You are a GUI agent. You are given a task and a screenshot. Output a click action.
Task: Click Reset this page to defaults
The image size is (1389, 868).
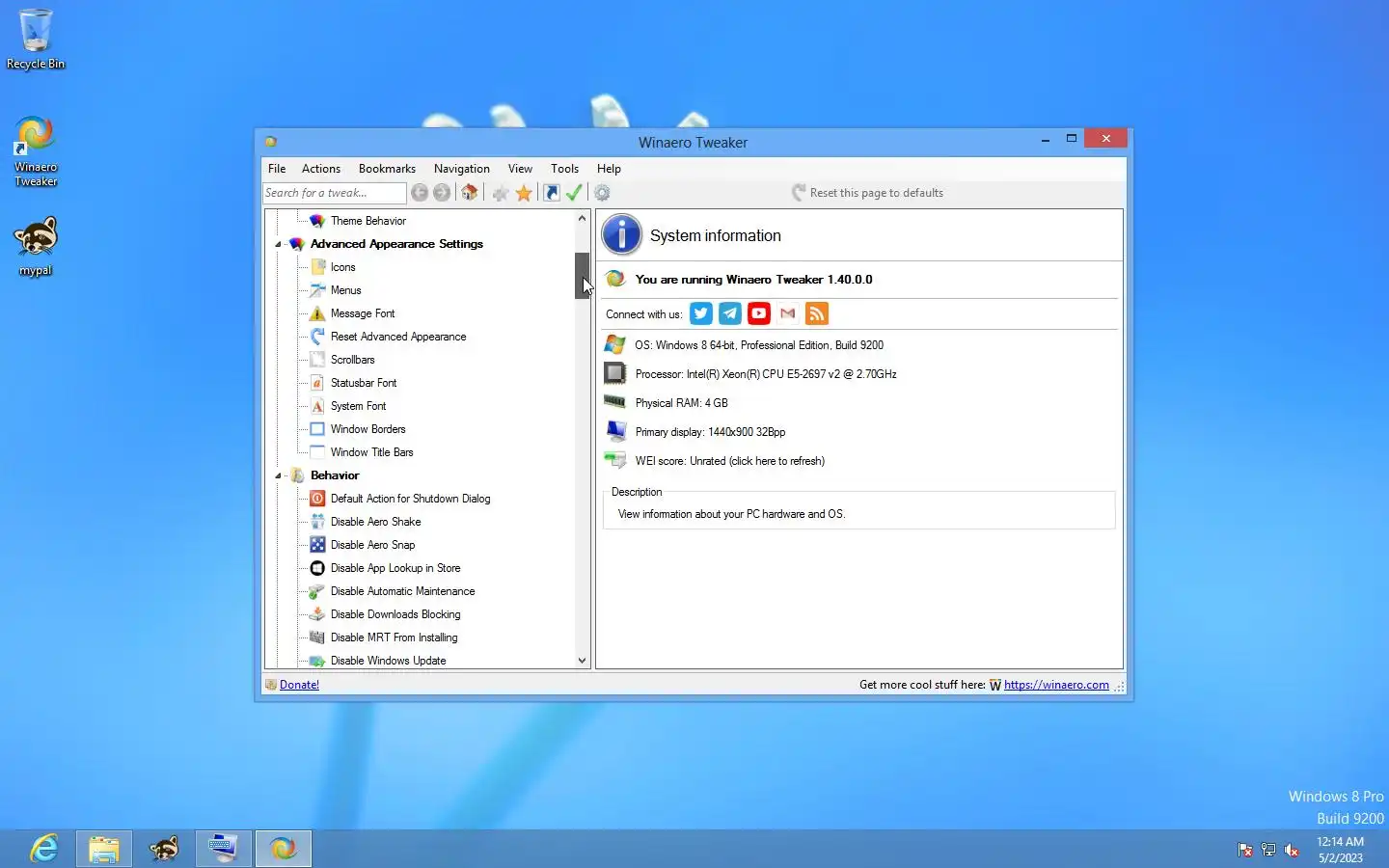[x=867, y=193]
